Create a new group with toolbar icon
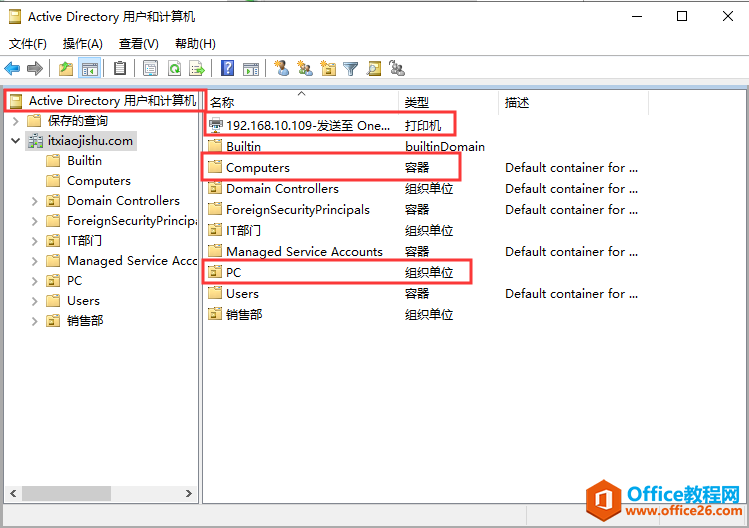The width and height of the screenshot is (749, 528). [305, 68]
